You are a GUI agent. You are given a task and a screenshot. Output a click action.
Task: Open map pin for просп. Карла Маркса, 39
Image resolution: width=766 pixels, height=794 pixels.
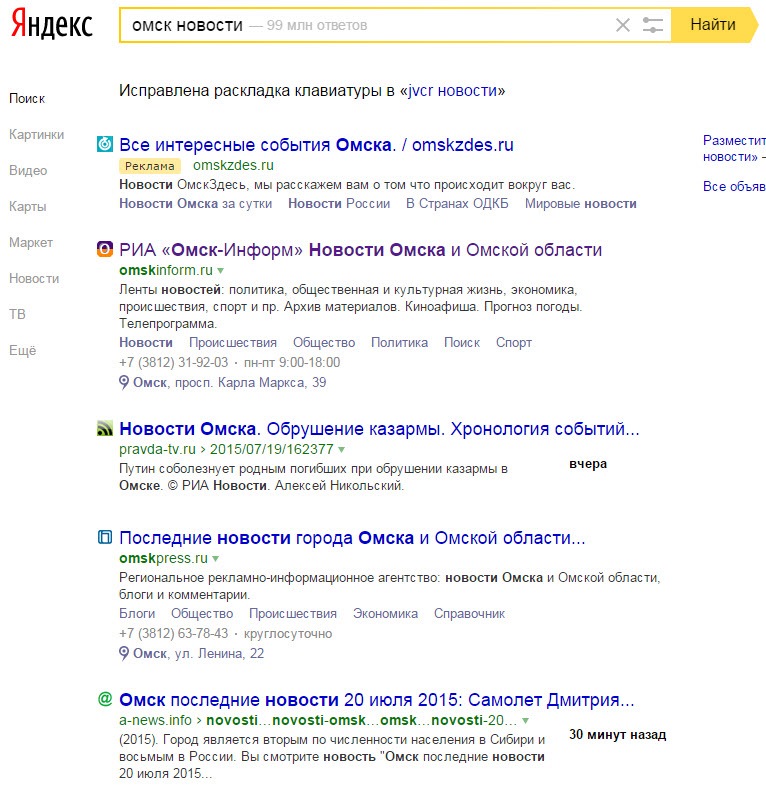point(124,382)
